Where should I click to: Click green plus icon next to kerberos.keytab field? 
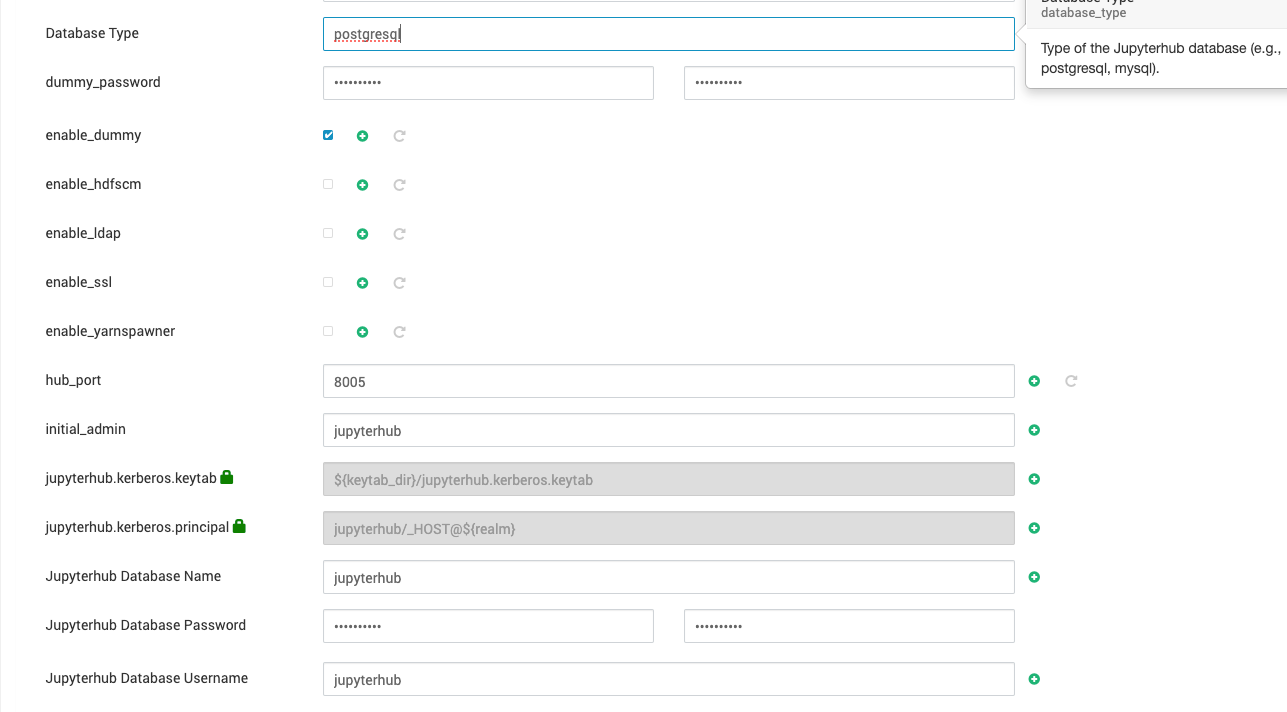1034,479
